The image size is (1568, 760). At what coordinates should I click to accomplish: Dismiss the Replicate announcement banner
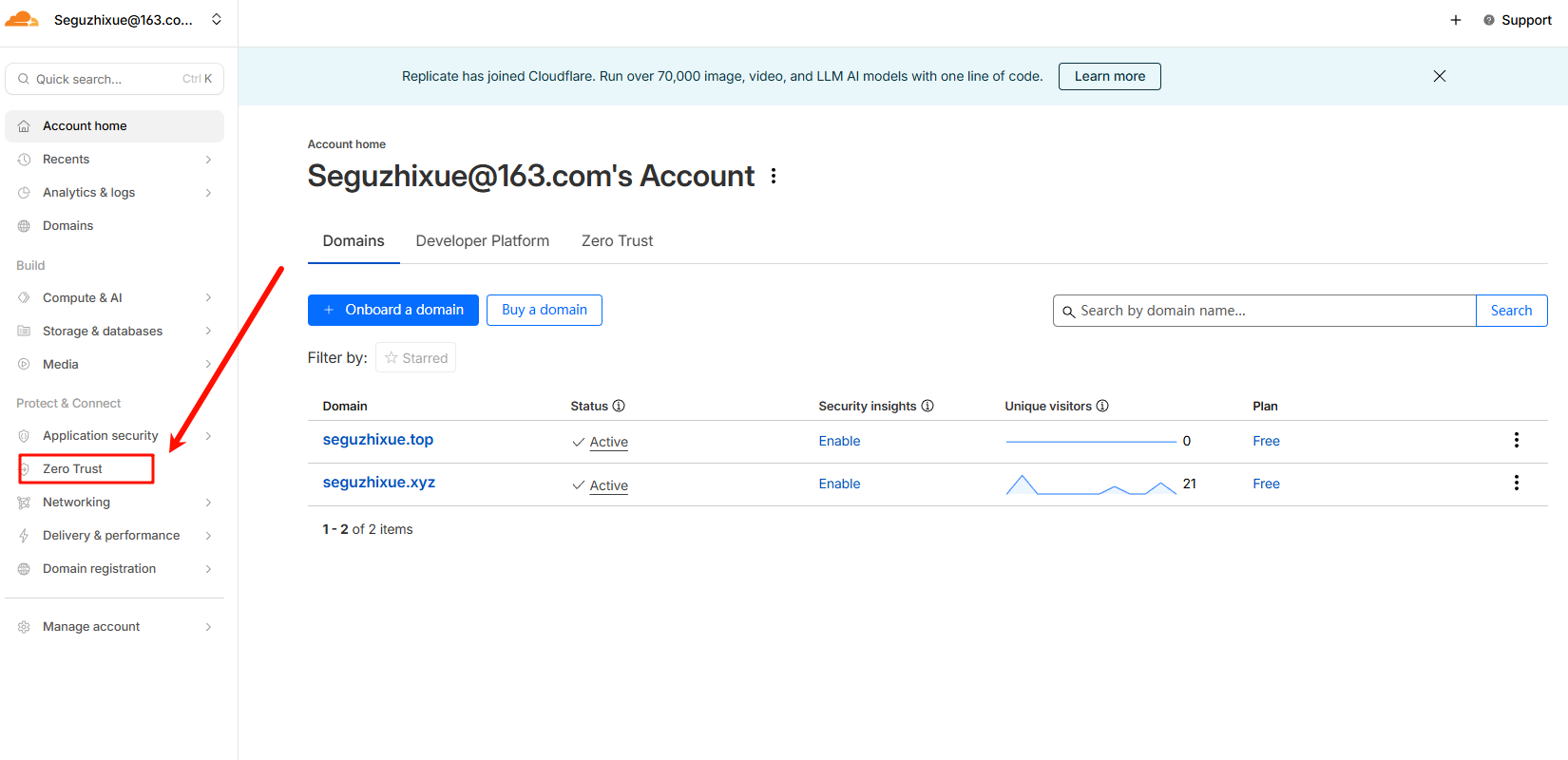(1439, 76)
